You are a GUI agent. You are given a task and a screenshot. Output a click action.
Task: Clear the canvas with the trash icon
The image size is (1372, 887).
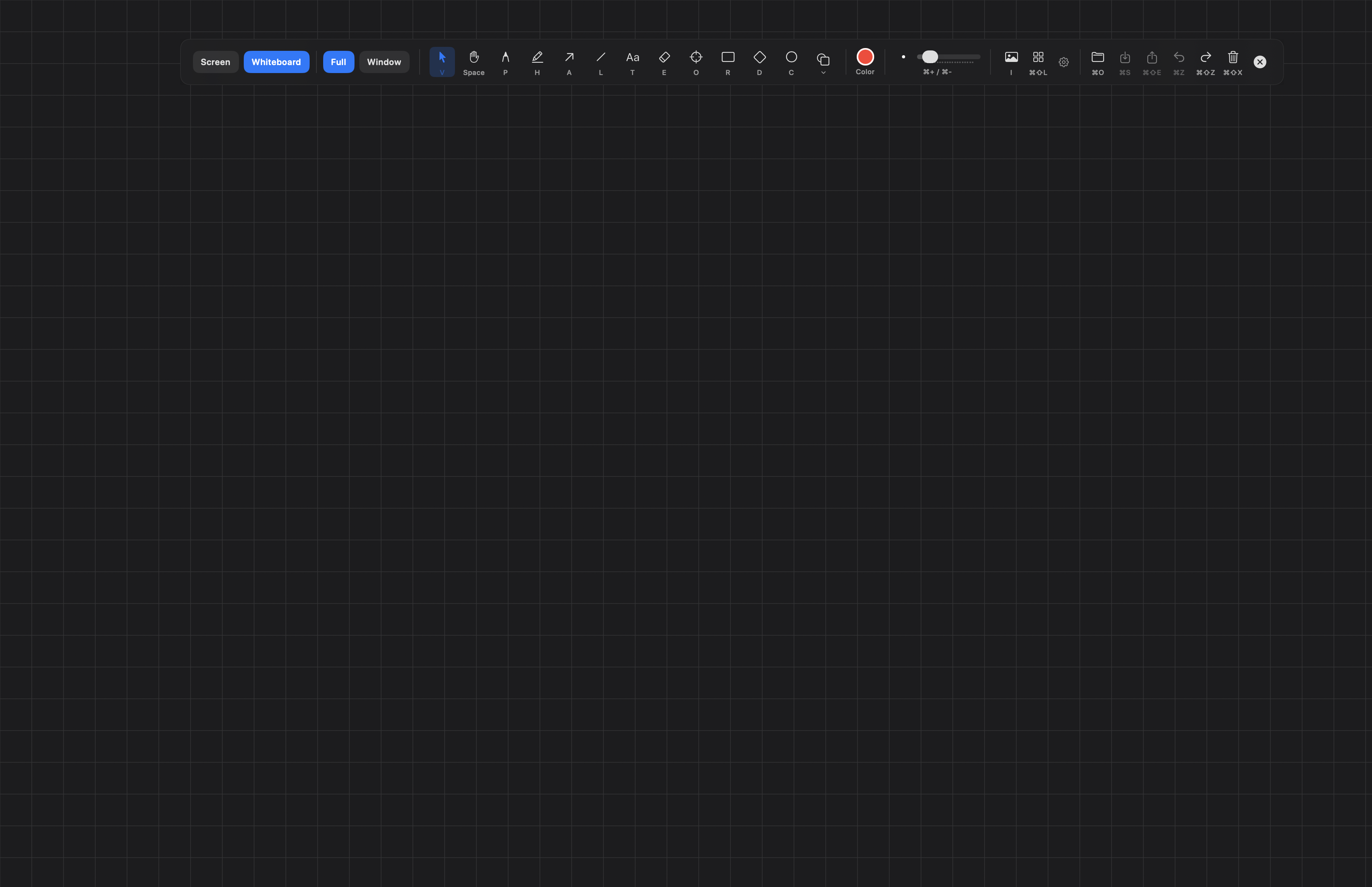pos(1233,58)
